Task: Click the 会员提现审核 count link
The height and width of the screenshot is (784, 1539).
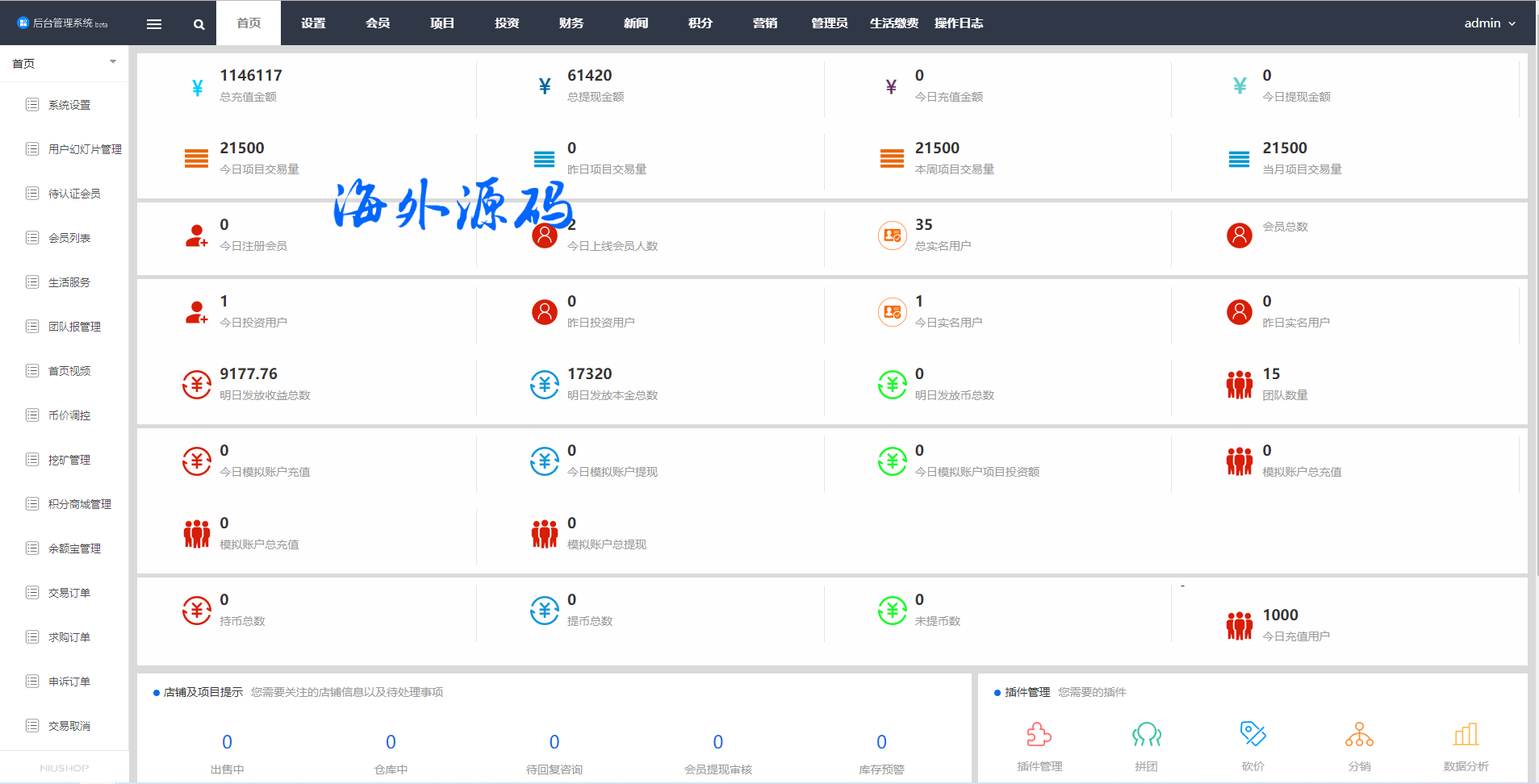Action: 717,742
